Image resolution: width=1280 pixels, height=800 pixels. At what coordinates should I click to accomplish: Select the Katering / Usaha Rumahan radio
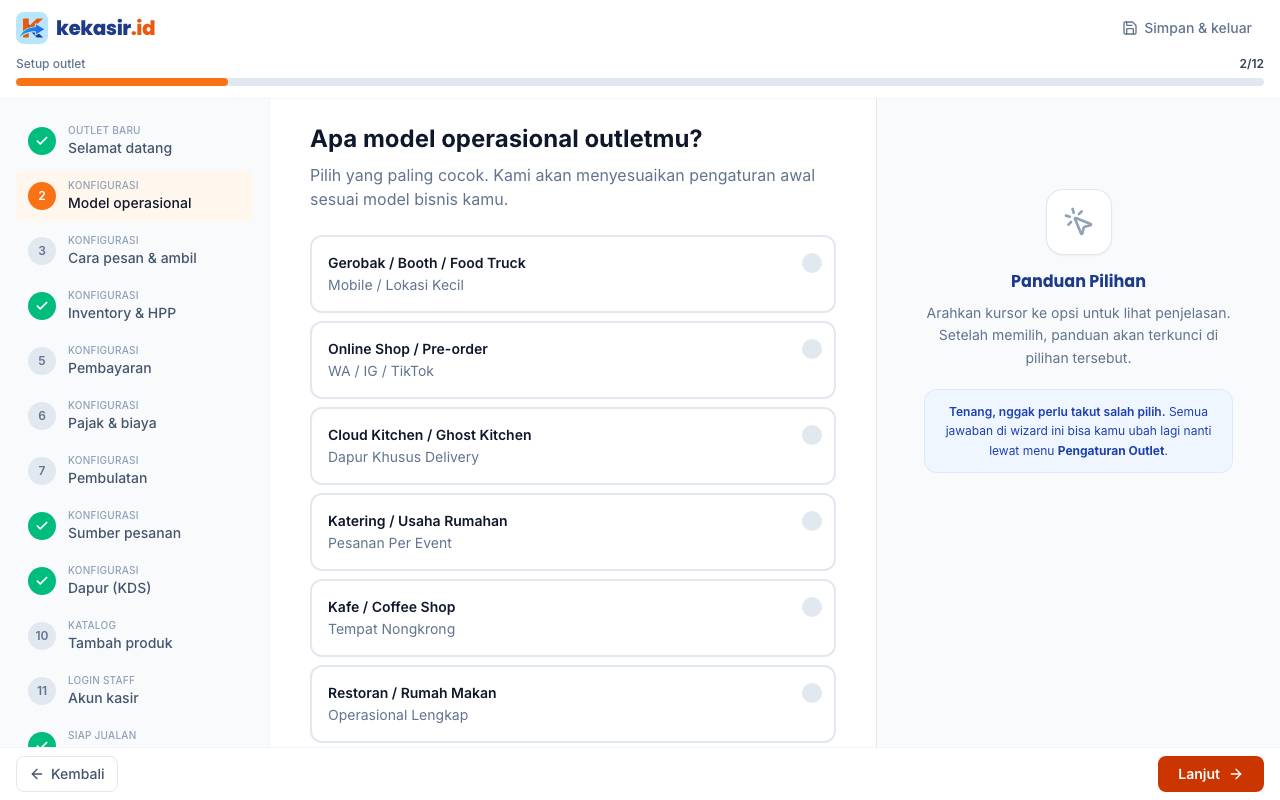[812, 521]
